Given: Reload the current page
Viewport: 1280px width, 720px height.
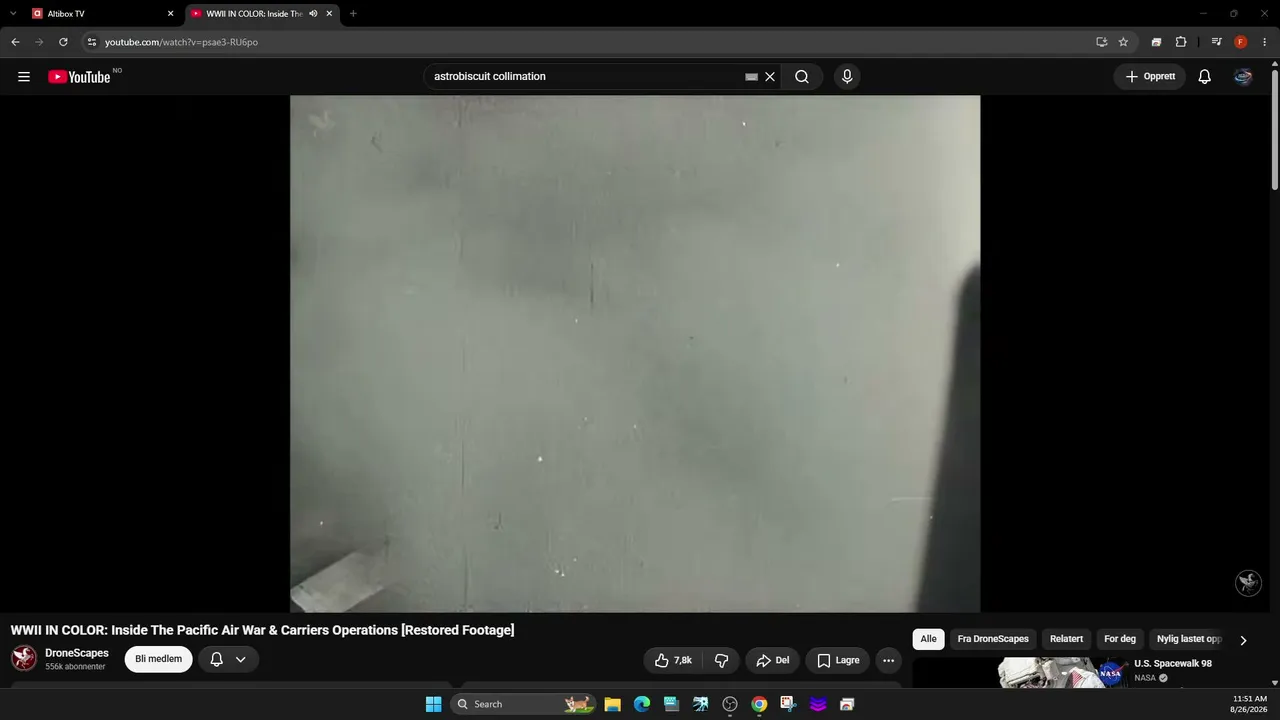Looking at the screenshot, I should click(x=63, y=42).
